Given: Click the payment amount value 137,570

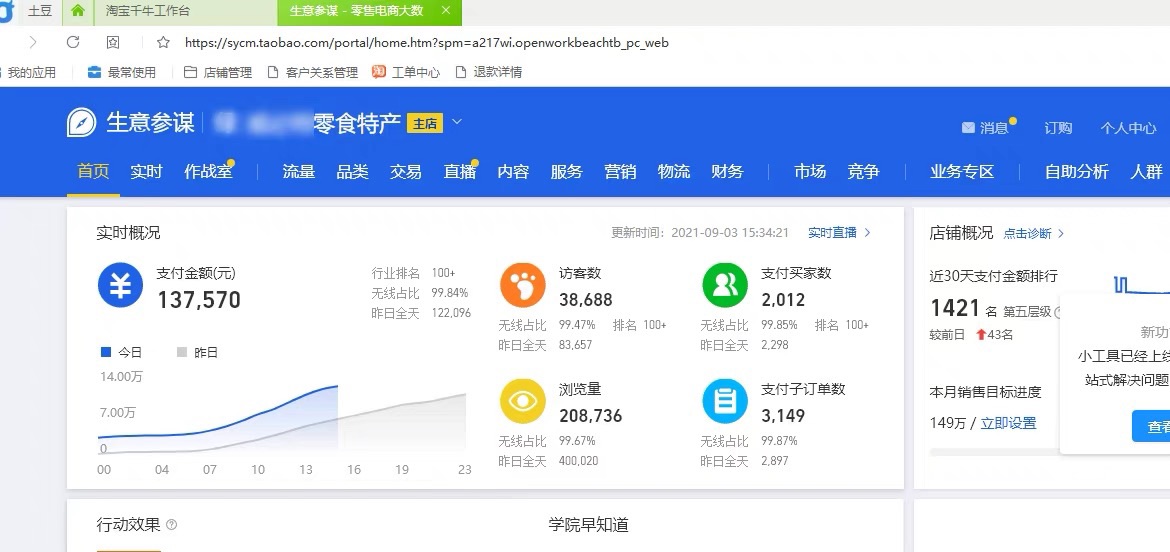Looking at the screenshot, I should coord(198,300).
